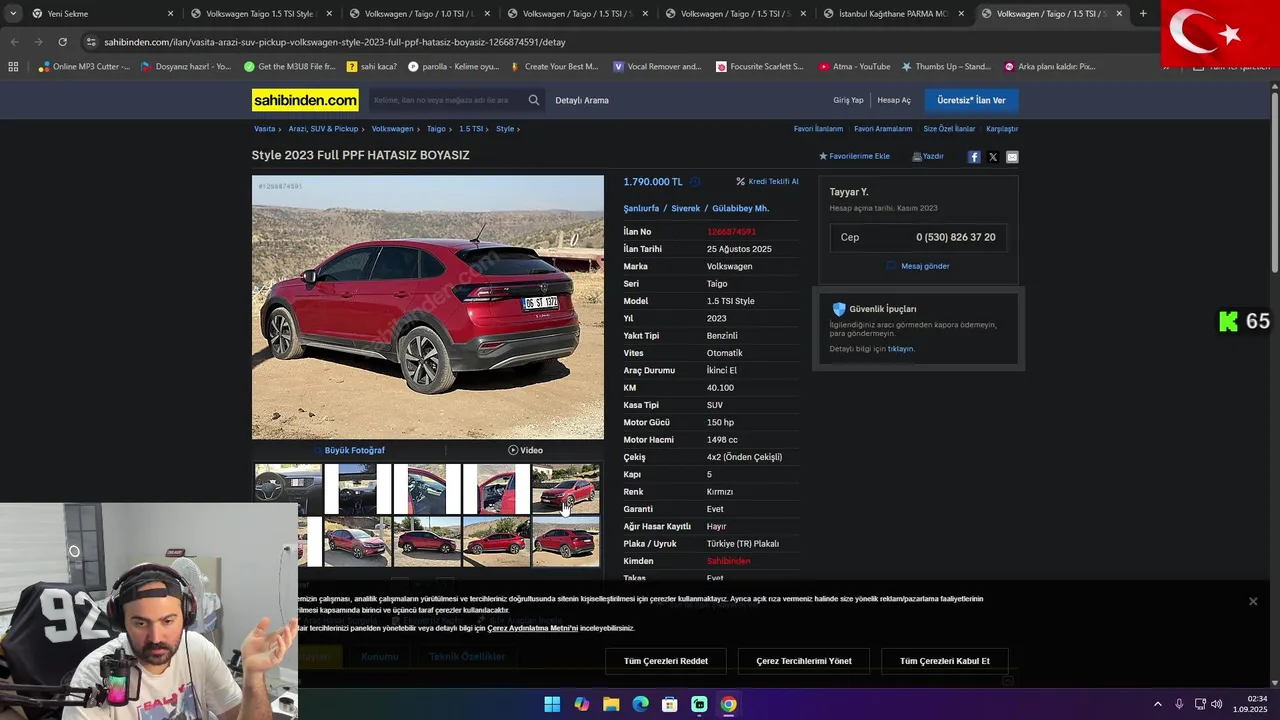Click the Şanlıurfa location link
The height and width of the screenshot is (720, 1280).
[641, 208]
